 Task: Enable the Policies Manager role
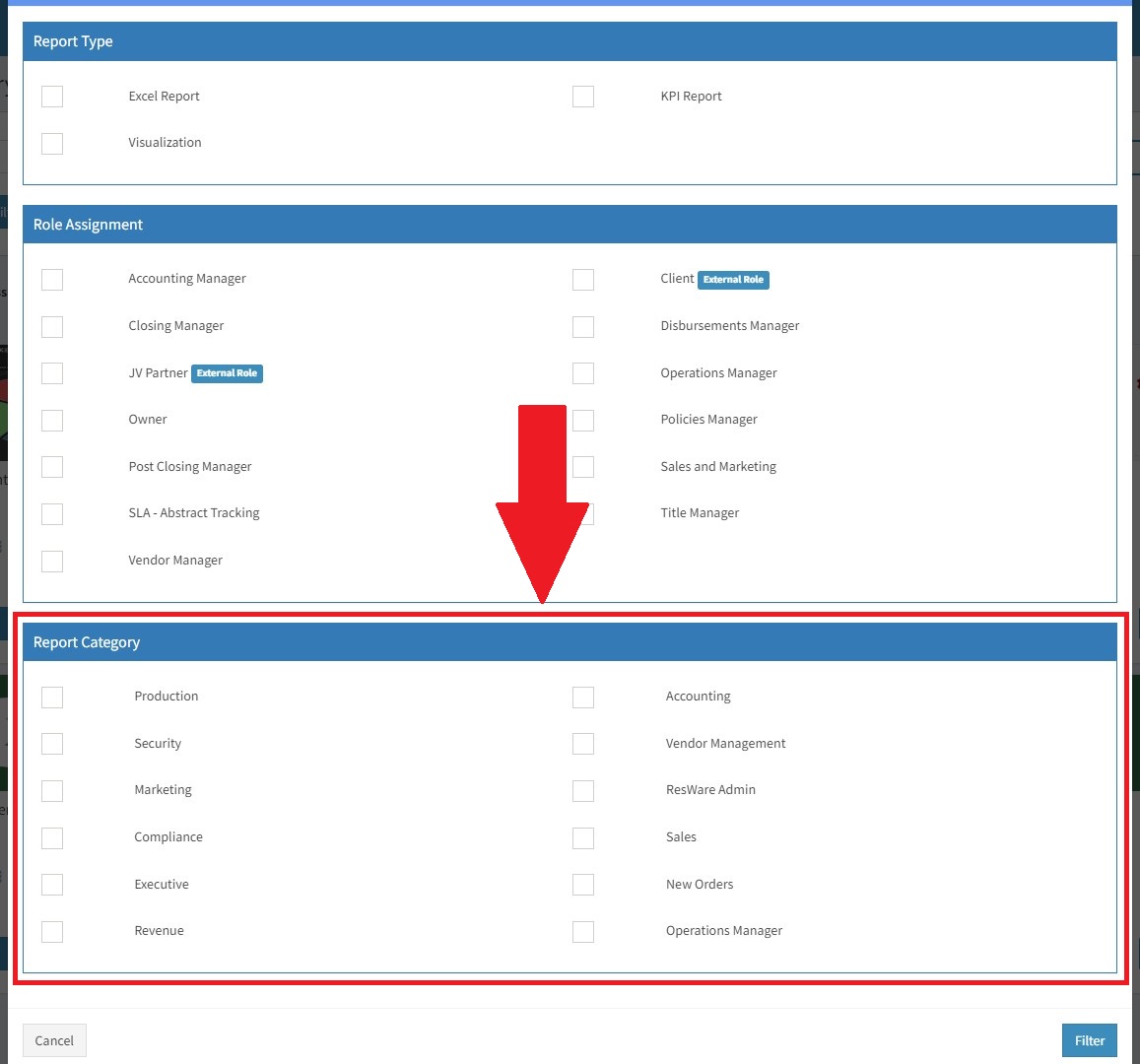[583, 420]
